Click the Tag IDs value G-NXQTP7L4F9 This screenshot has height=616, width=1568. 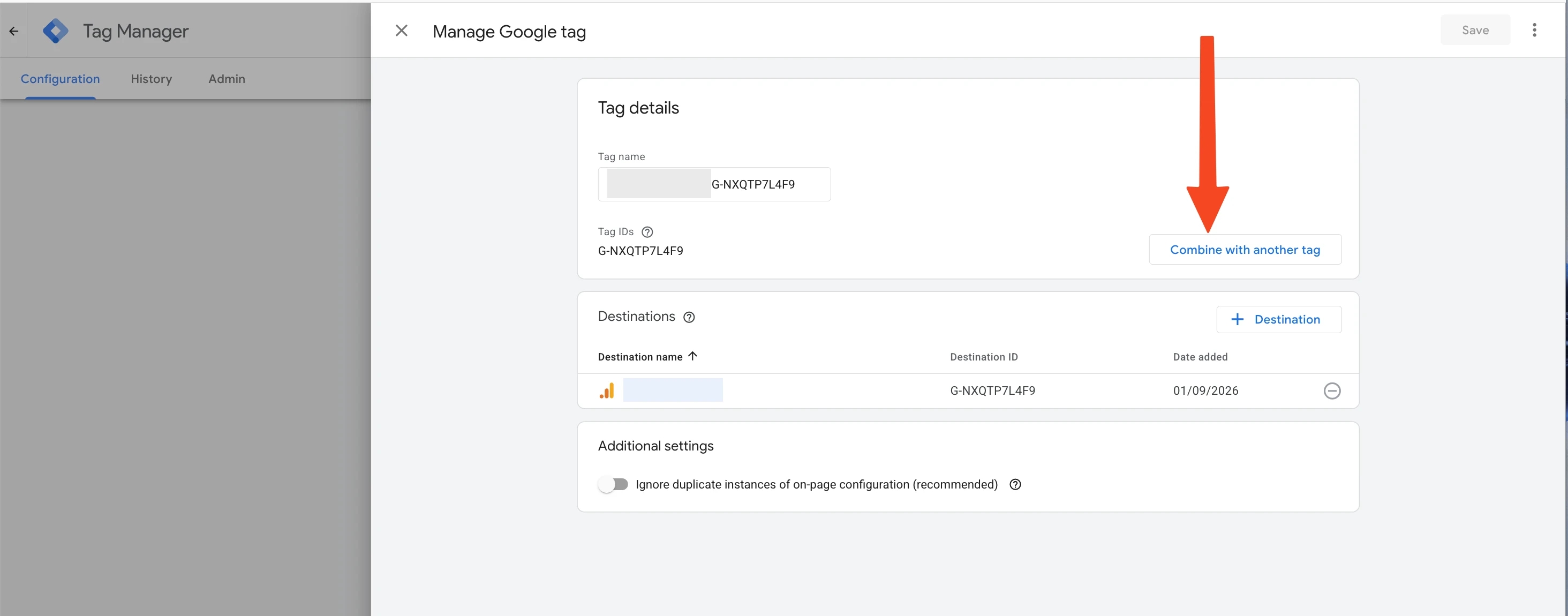640,251
